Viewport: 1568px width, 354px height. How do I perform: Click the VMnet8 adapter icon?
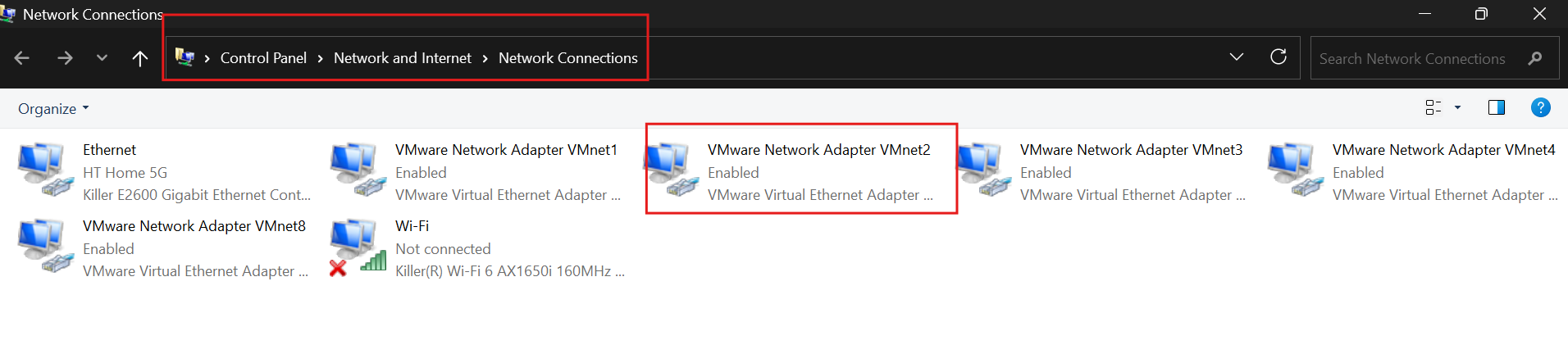coord(43,244)
